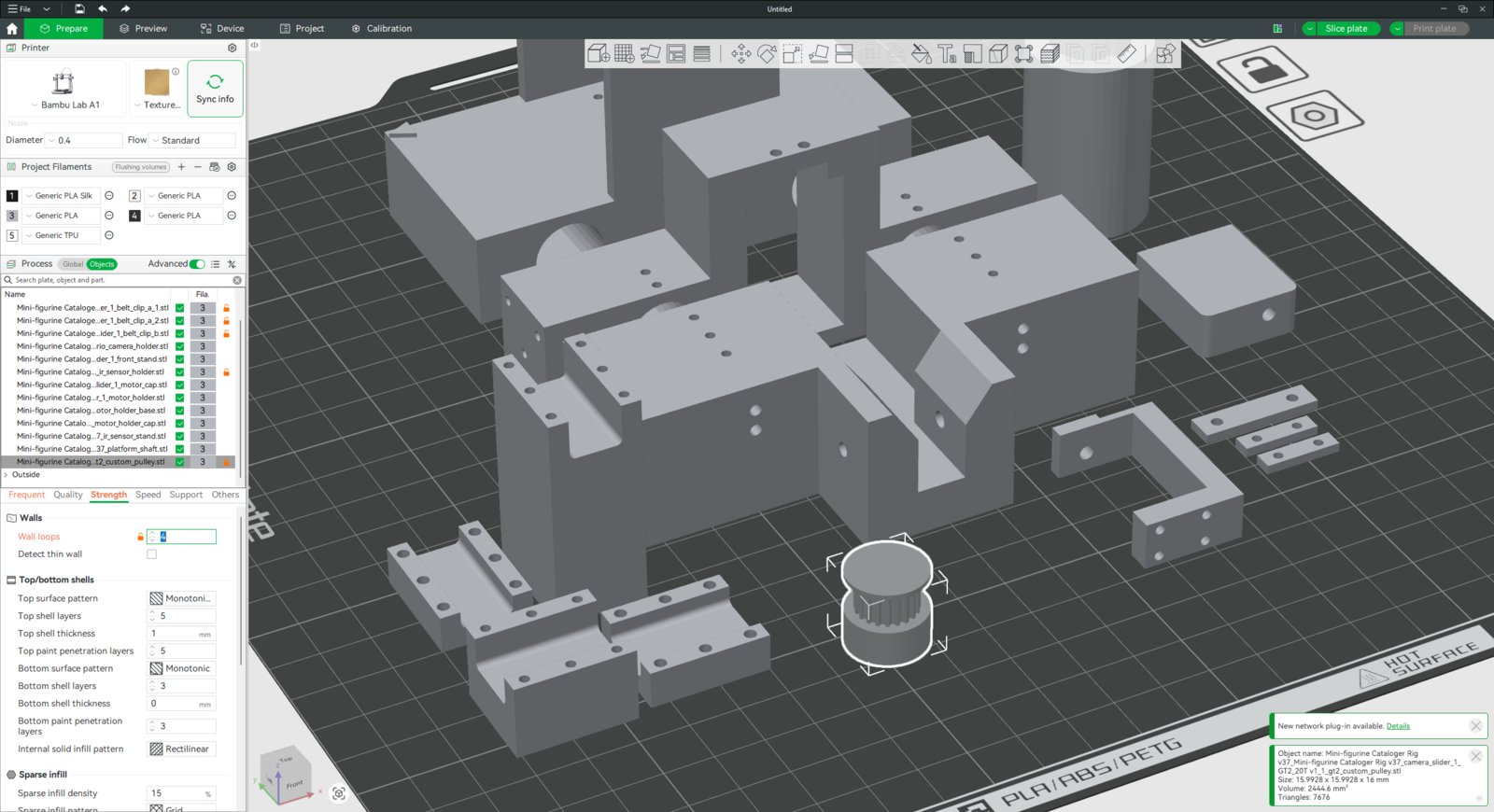Toggle the Advanced mode switch
This screenshot has width=1494, height=812.
click(x=197, y=264)
